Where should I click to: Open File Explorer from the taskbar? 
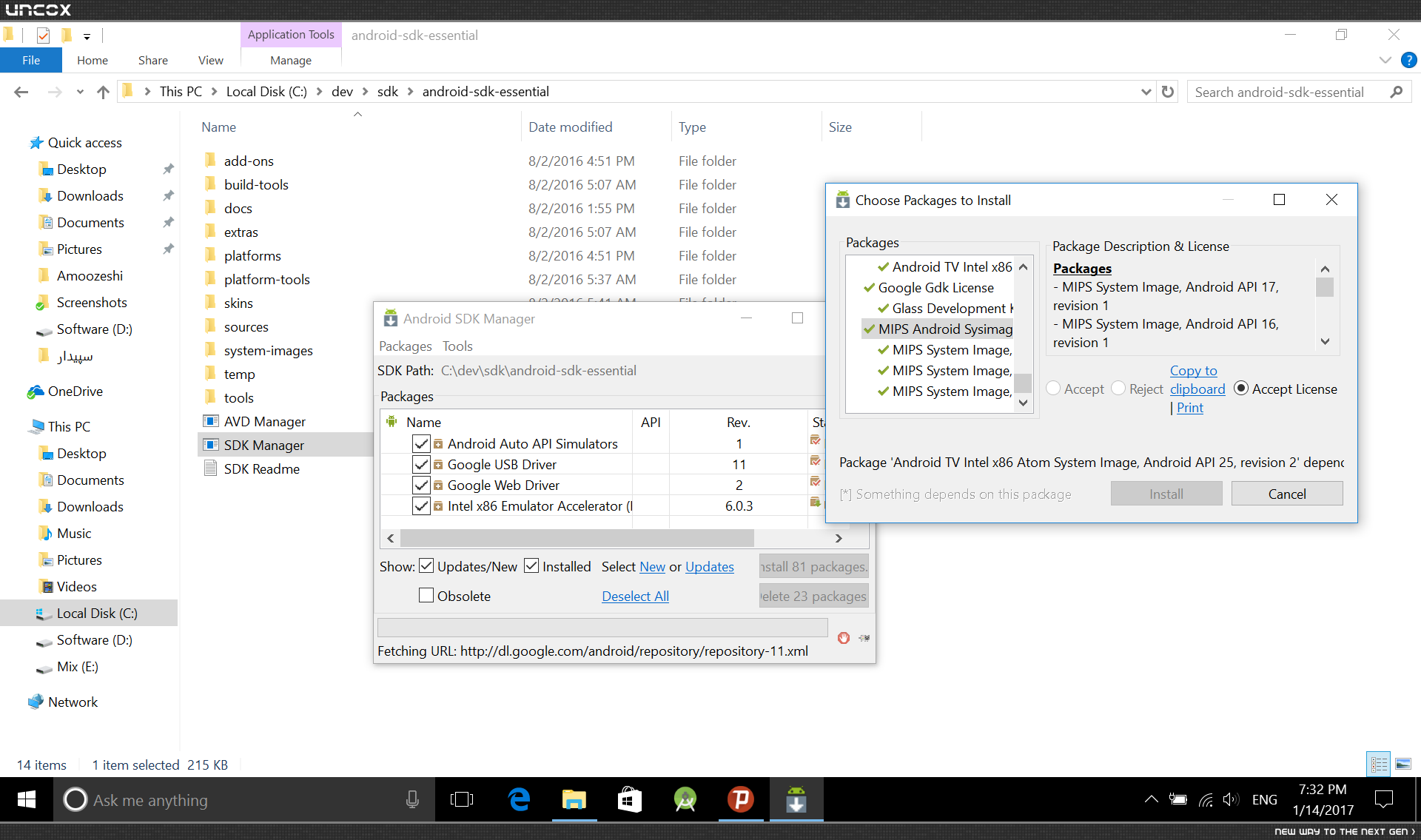click(x=574, y=800)
